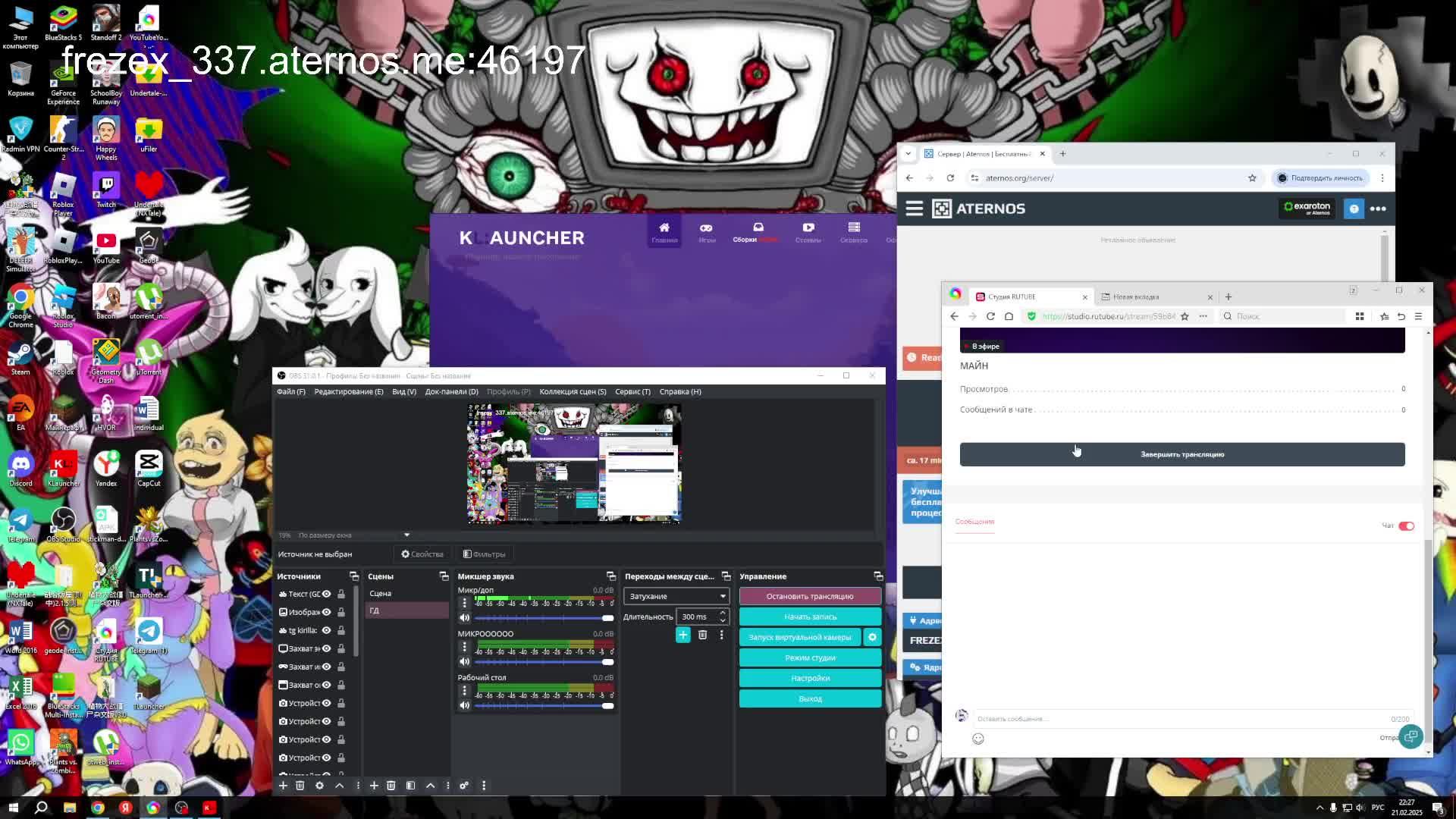Open preview scale dropdown arrow
The height and width of the screenshot is (819, 1456).
pos(406,535)
